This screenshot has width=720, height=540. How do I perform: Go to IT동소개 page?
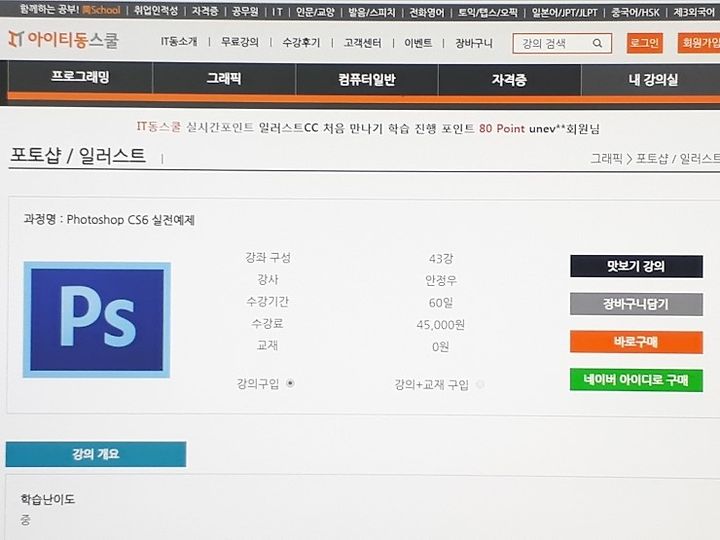[179, 41]
